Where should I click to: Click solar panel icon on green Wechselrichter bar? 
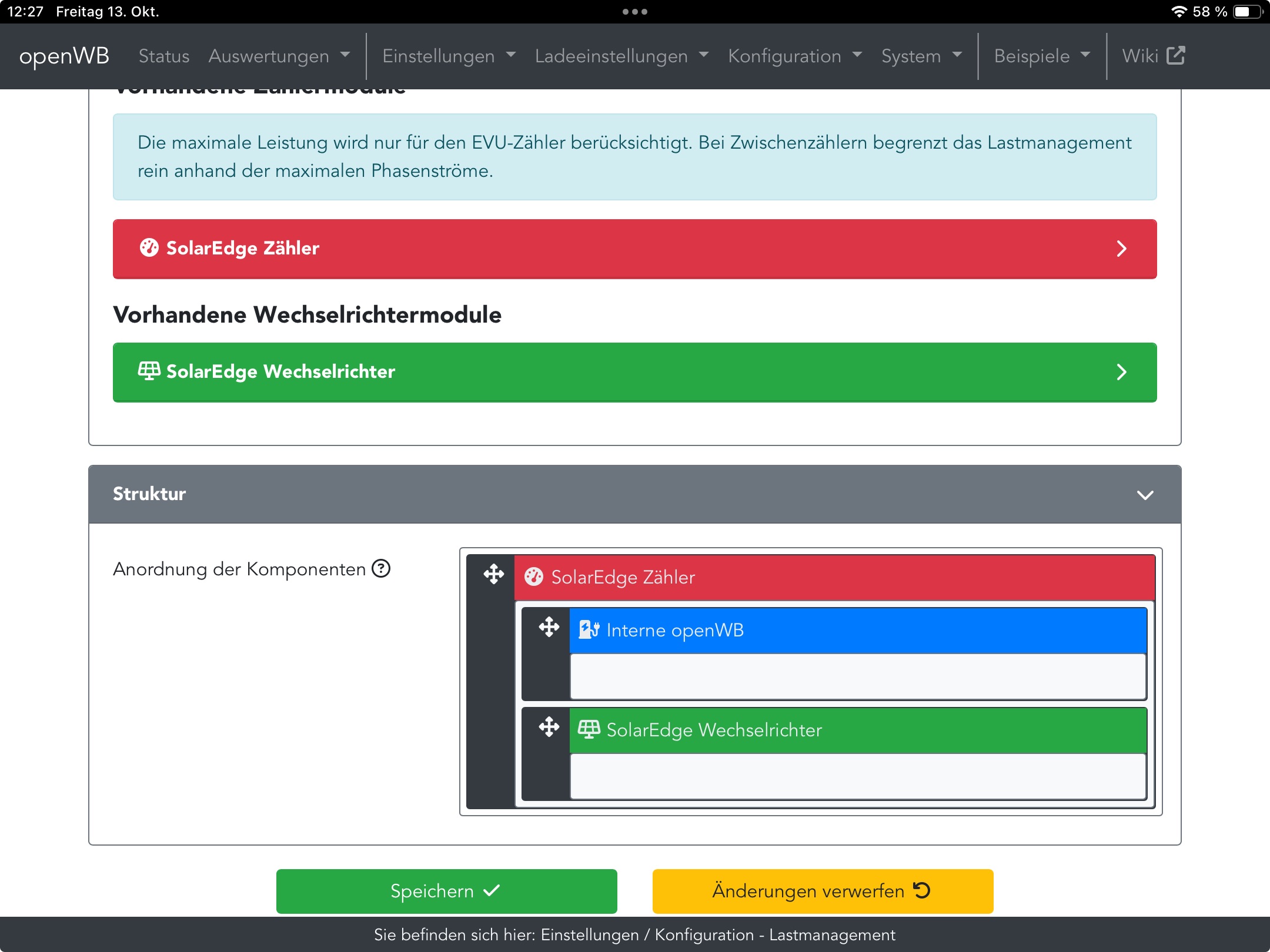[x=149, y=371]
